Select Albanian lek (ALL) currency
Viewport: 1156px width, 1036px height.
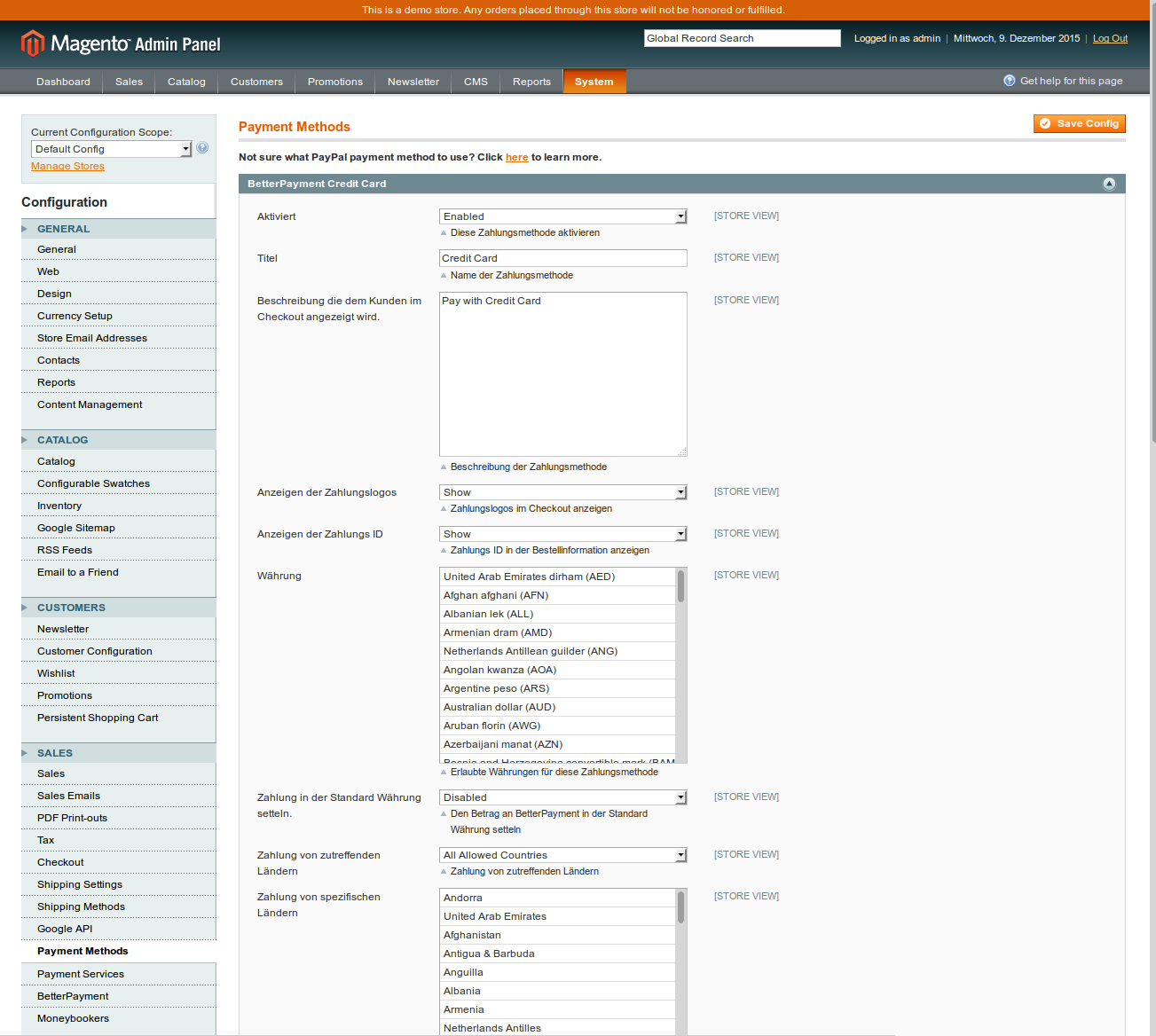click(x=558, y=614)
